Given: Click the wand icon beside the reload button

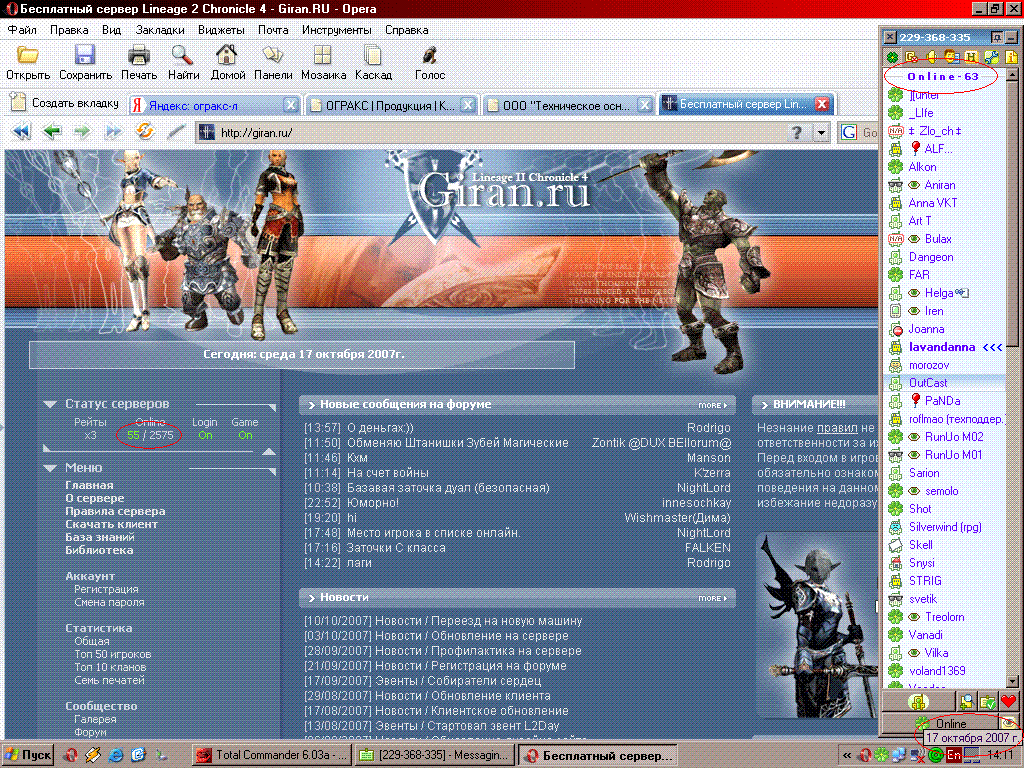Looking at the screenshot, I should click(x=175, y=132).
